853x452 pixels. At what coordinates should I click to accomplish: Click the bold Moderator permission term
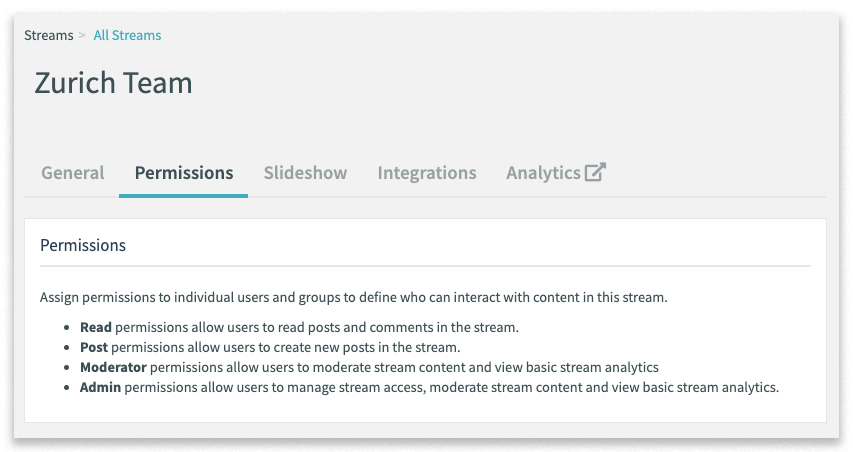tap(113, 368)
